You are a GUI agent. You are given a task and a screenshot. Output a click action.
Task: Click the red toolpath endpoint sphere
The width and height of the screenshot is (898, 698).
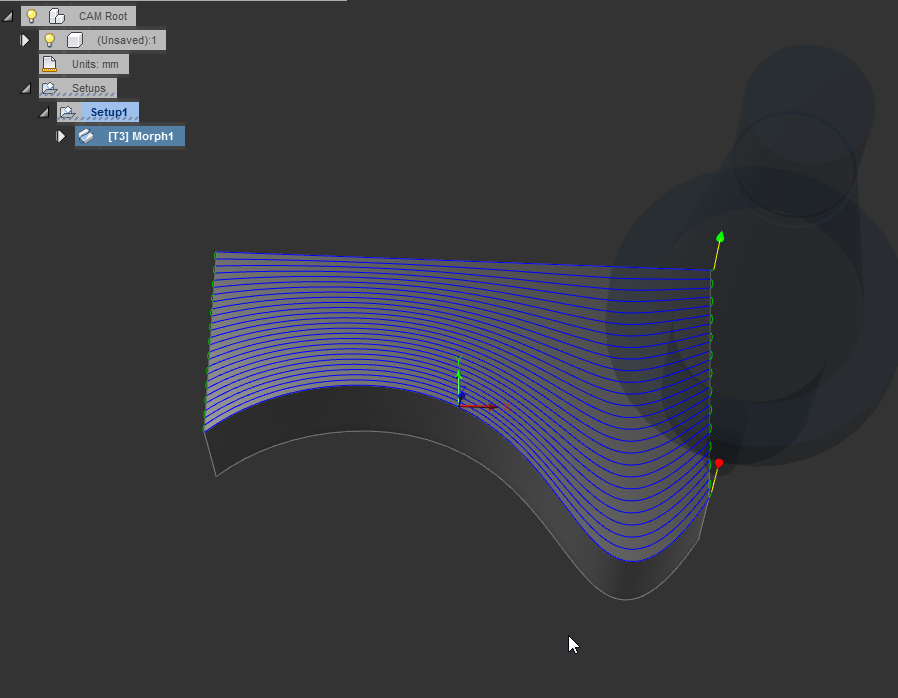click(718, 462)
